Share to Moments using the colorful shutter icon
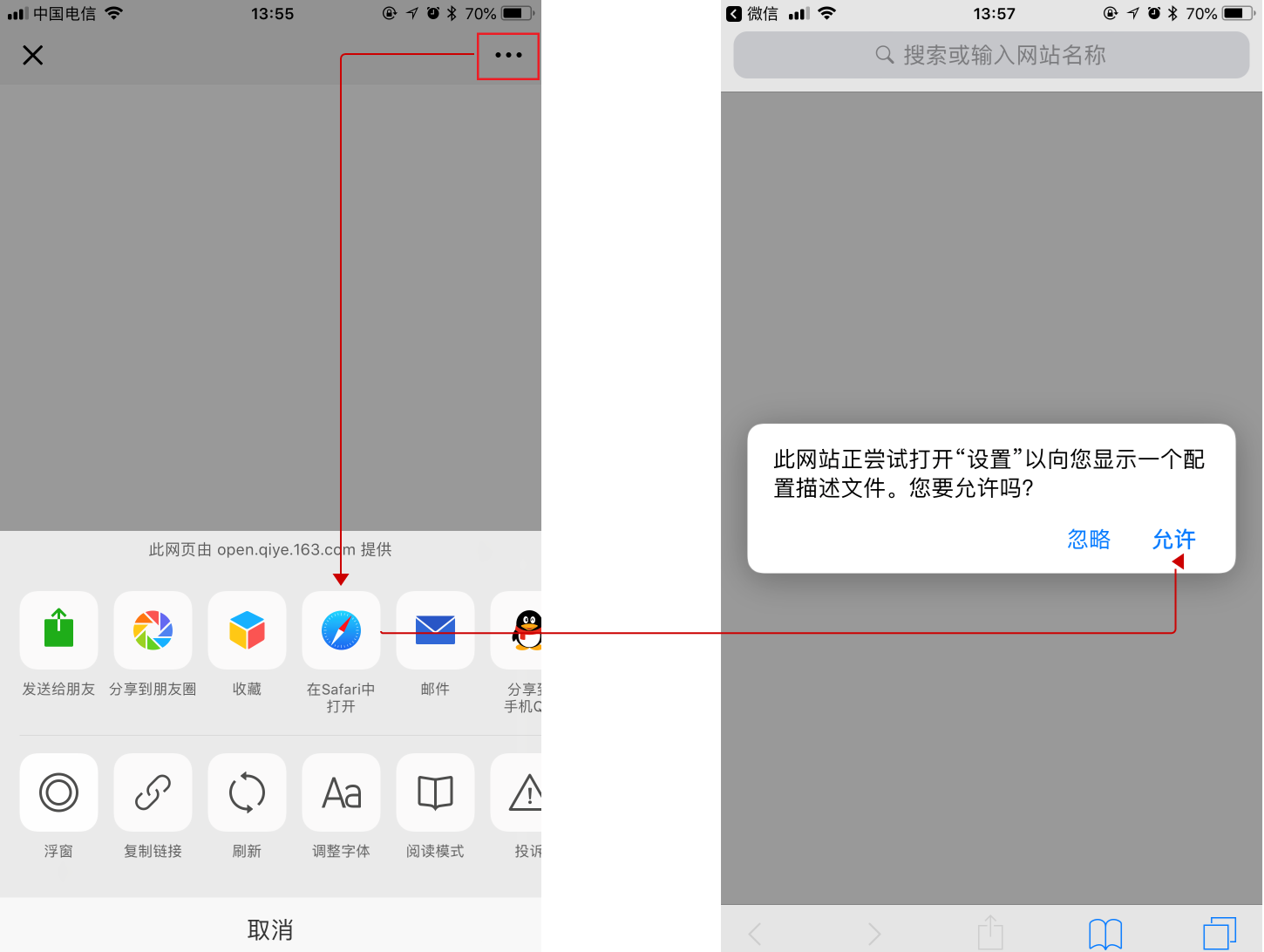The width and height of the screenshot is (1264, 952). point(153,630)
